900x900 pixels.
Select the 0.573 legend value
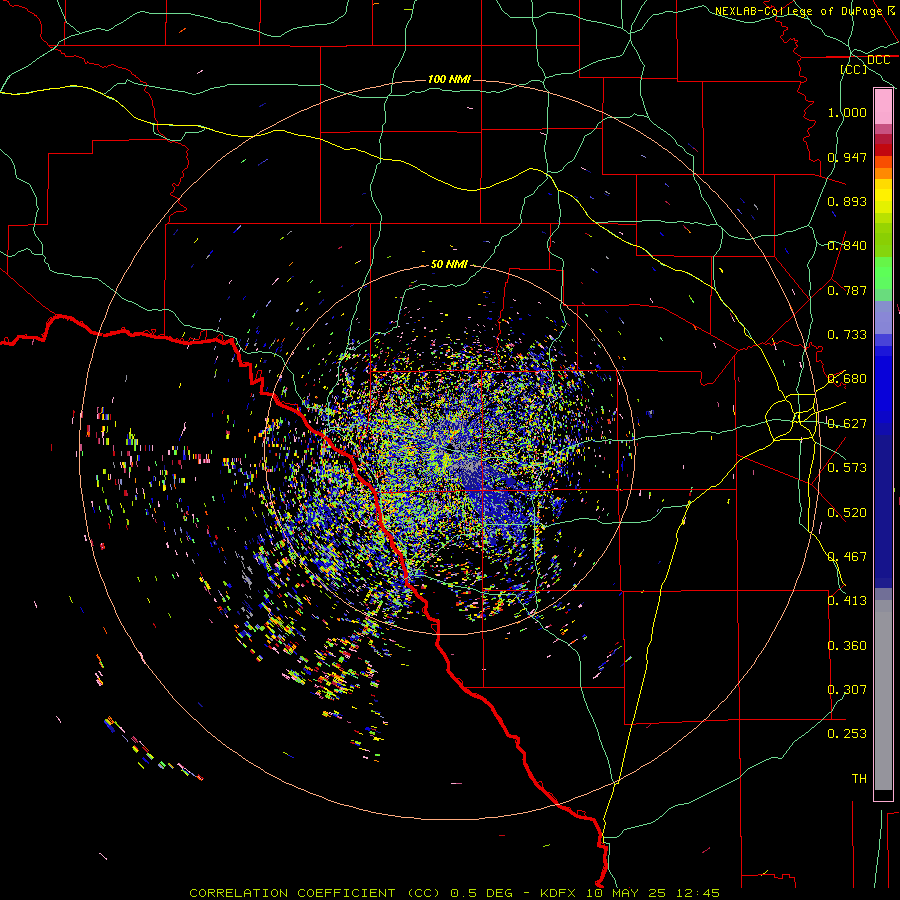click(847, 468)
